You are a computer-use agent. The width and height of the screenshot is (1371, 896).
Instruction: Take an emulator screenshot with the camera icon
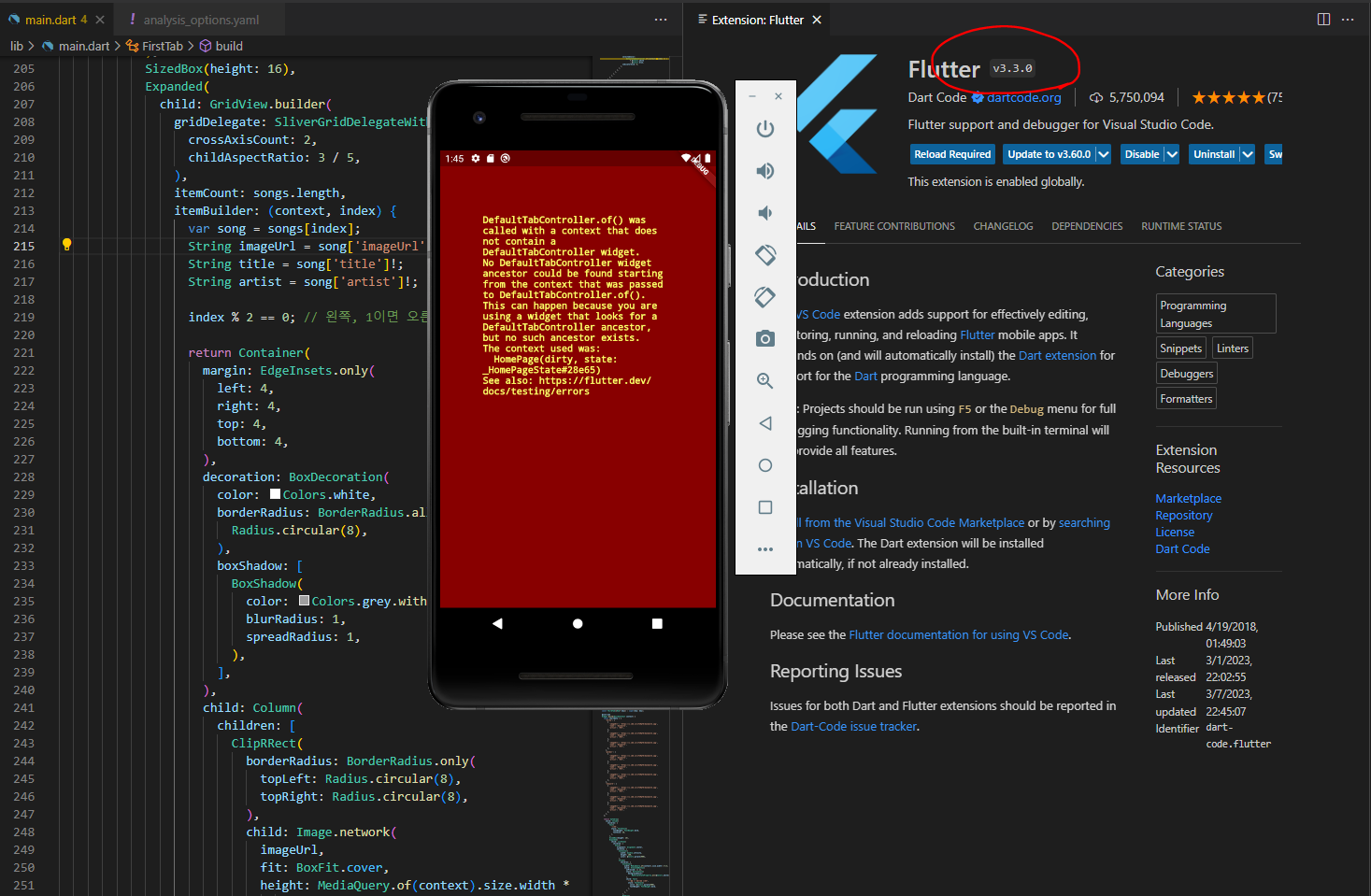[x=765, y=338]
